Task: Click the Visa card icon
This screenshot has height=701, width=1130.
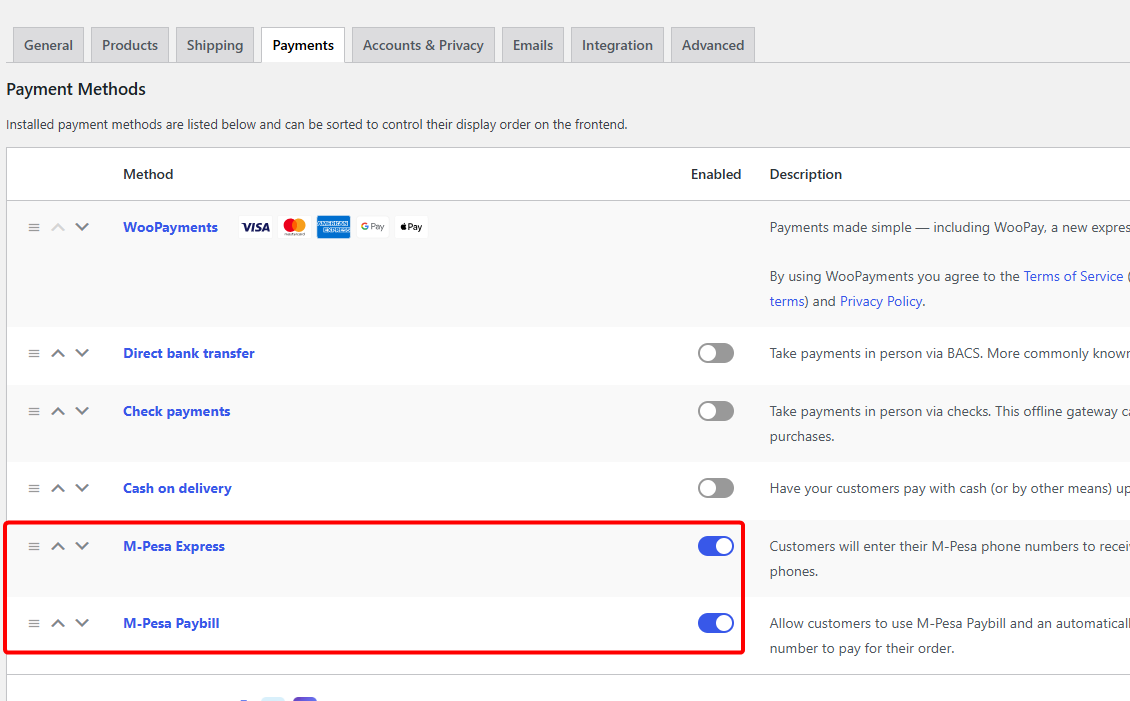Action: (256, 227)
